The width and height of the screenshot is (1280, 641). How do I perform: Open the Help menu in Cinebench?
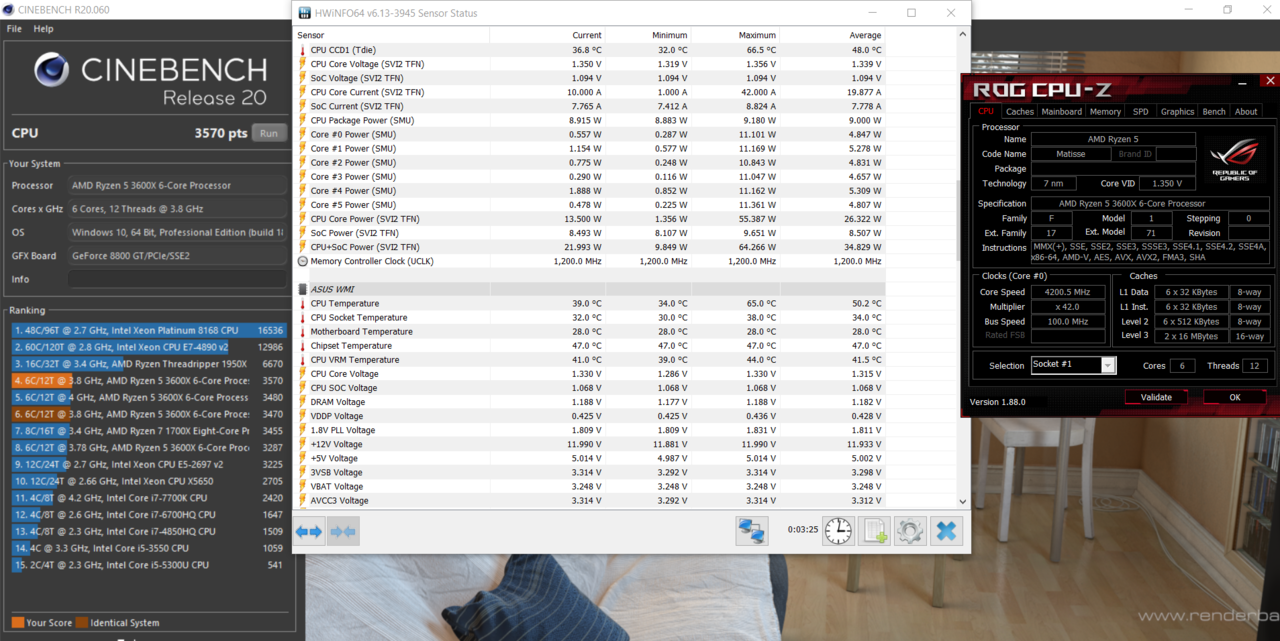tap(43, 29)
